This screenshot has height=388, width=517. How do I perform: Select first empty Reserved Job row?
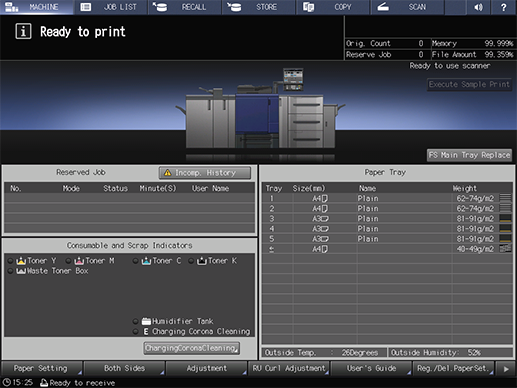coord(129,199)
